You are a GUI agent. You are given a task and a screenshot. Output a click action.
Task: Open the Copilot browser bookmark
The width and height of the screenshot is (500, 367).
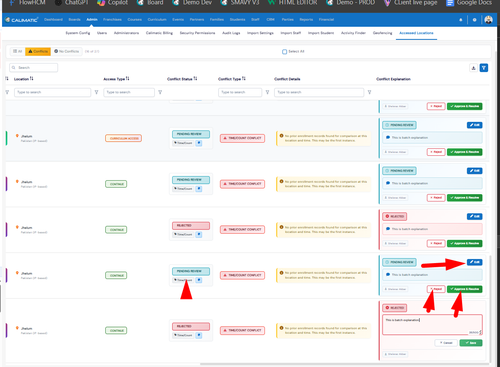point(113,3)
